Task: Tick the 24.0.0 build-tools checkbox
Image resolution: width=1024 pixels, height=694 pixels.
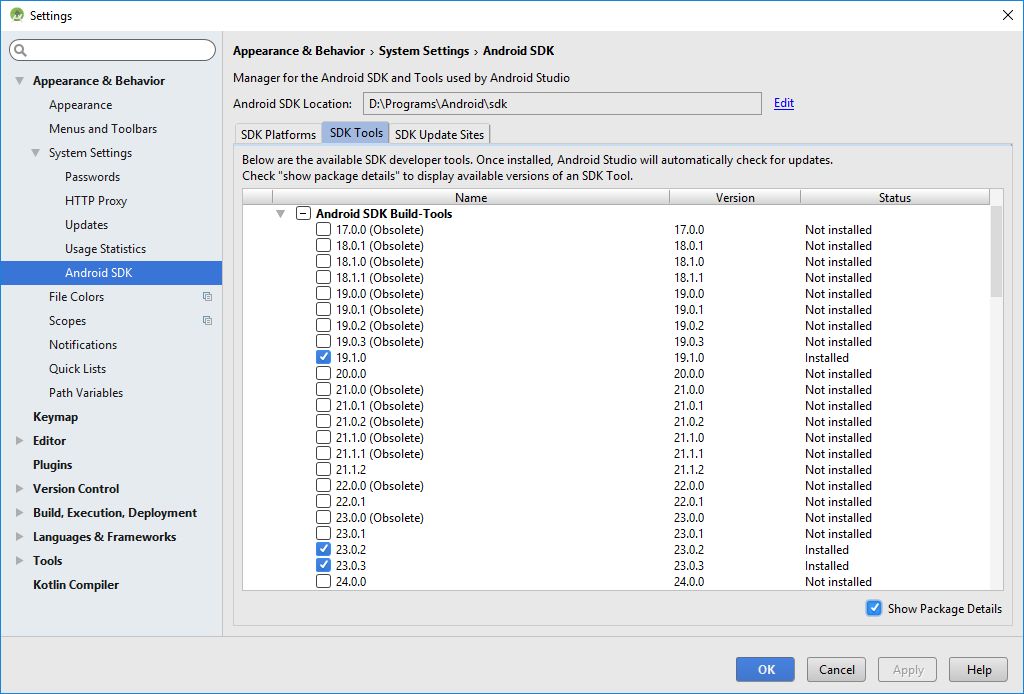Action: click(323, 581)
